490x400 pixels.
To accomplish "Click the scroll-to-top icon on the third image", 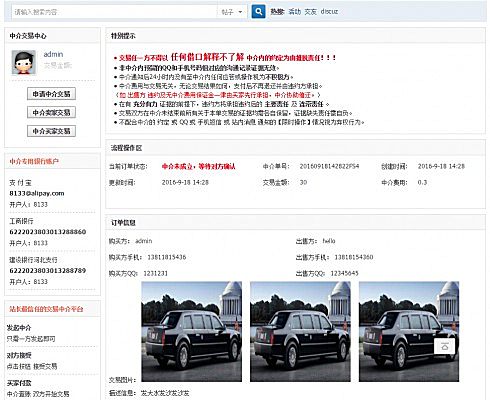I will pos(445,347).
